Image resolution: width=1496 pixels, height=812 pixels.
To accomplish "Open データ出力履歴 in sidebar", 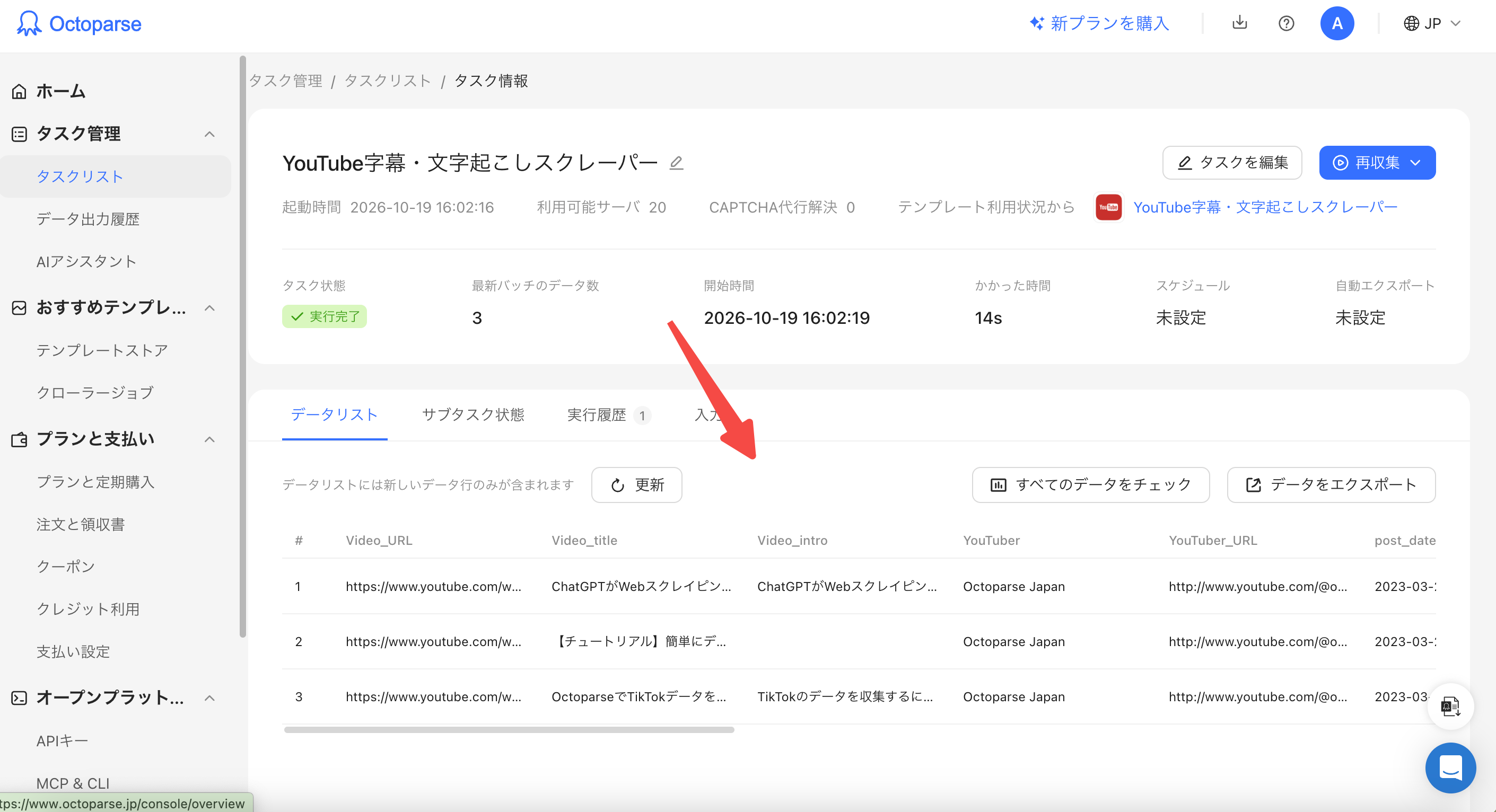I will click(88, 219).
